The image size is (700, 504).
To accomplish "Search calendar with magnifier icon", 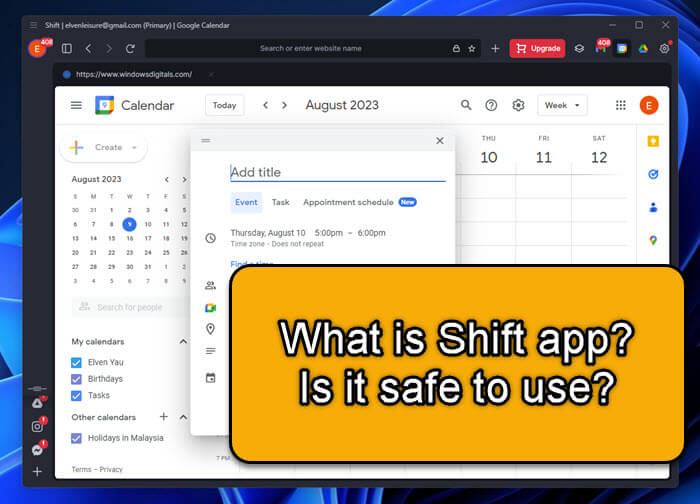I will (x=466, y=105).
